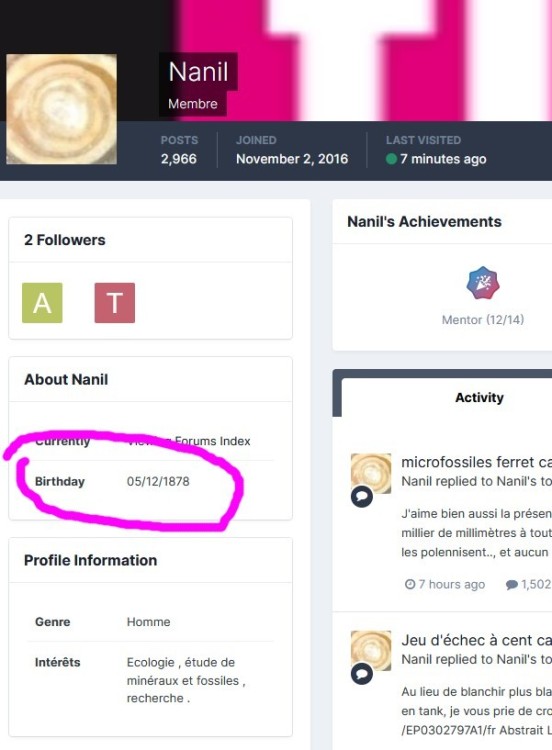The height and width of the screenshot is (750, 552).
Task: Open the Jeu d'échec à cent topic
Action: pyautogui.click(x=476, y=640)
